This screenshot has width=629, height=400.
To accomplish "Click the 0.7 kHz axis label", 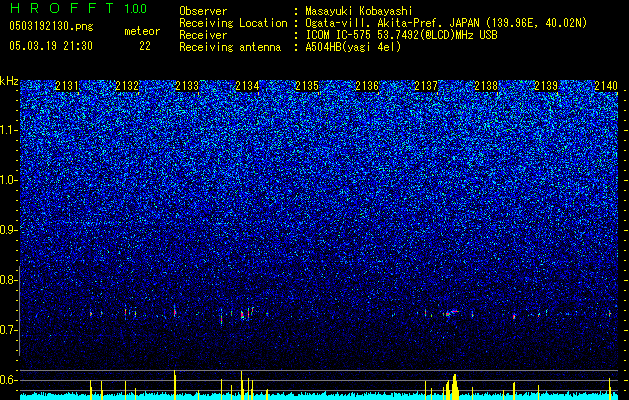I will click(7, 330).
